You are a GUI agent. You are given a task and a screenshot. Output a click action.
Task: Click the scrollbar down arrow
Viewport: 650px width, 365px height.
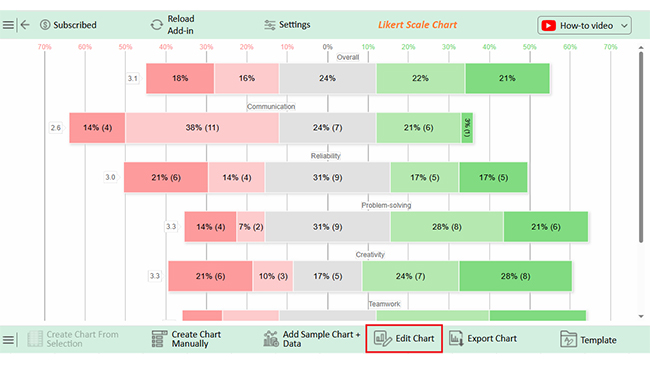[641, 316]
